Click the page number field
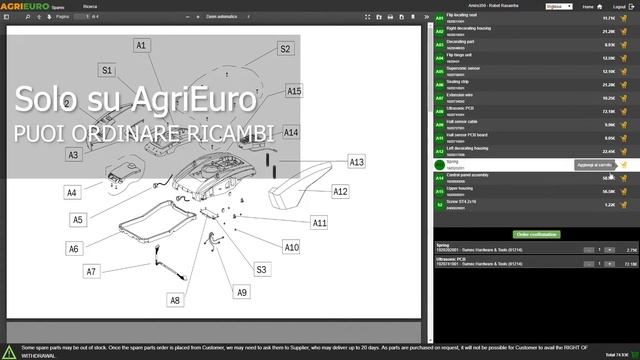Viewport: 640px width, 360px height. (x=82, y=17)
